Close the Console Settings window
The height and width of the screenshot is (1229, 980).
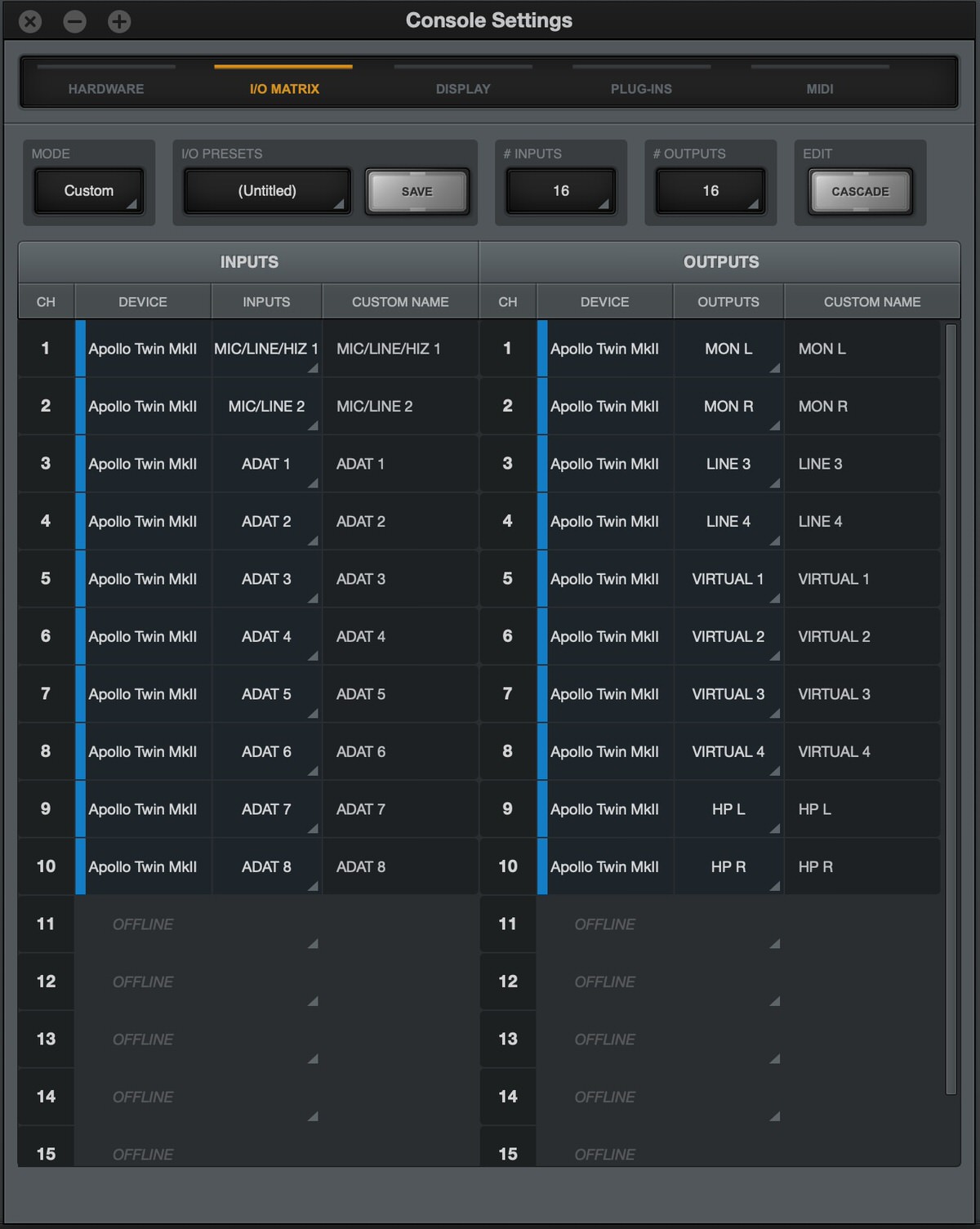30,21
